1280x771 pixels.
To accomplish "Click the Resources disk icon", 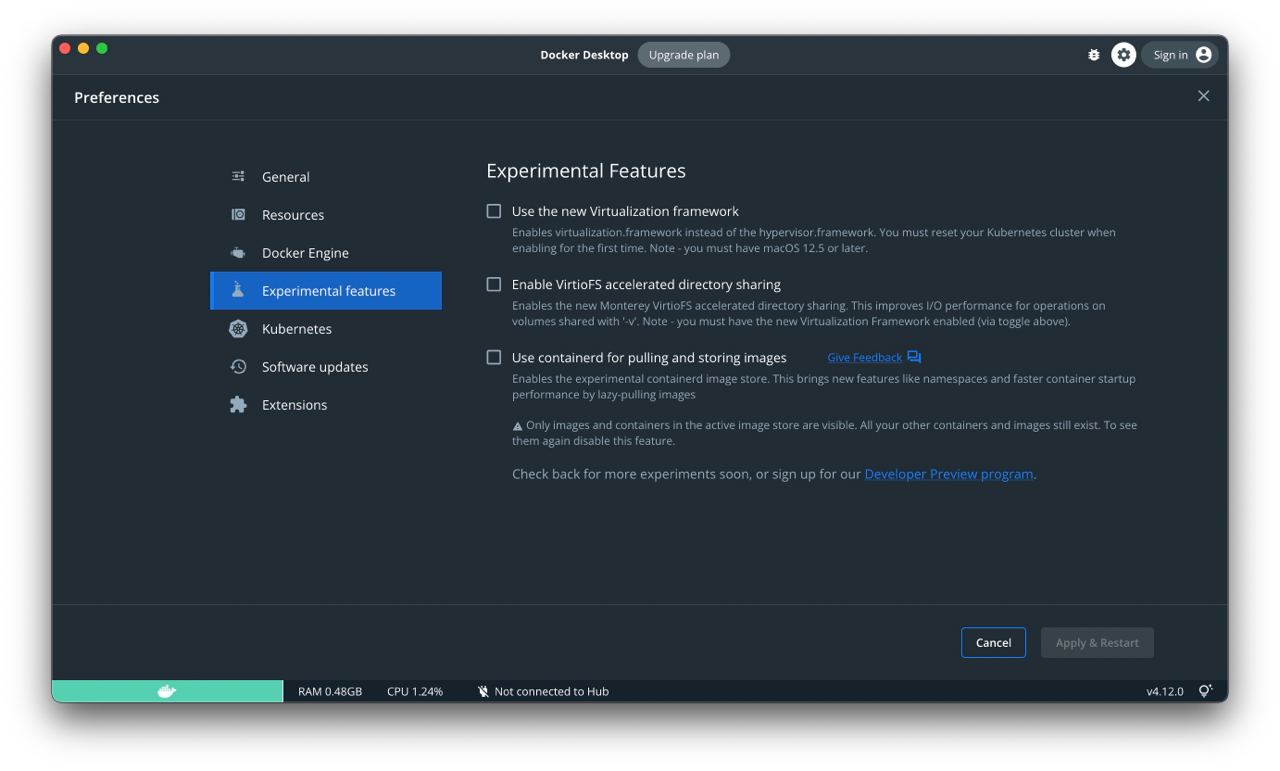I will click(x=238, y=215).
